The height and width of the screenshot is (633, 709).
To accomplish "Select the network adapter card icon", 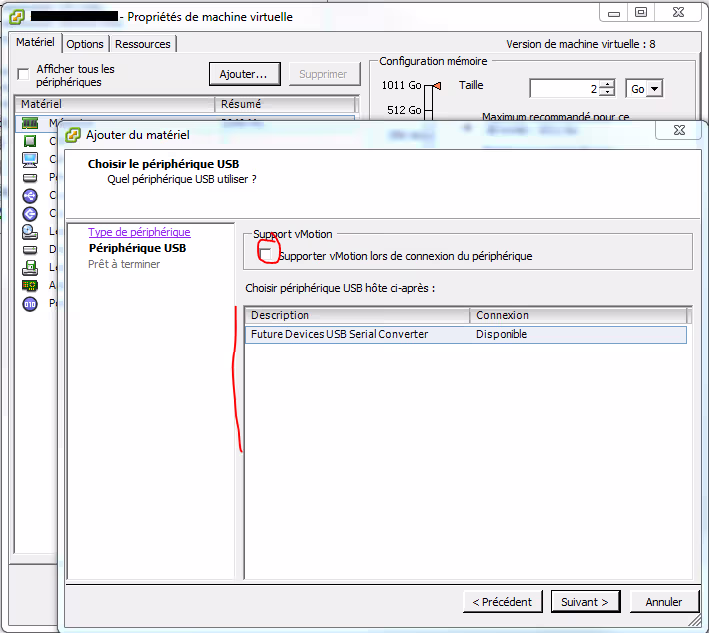I will 29,285.
